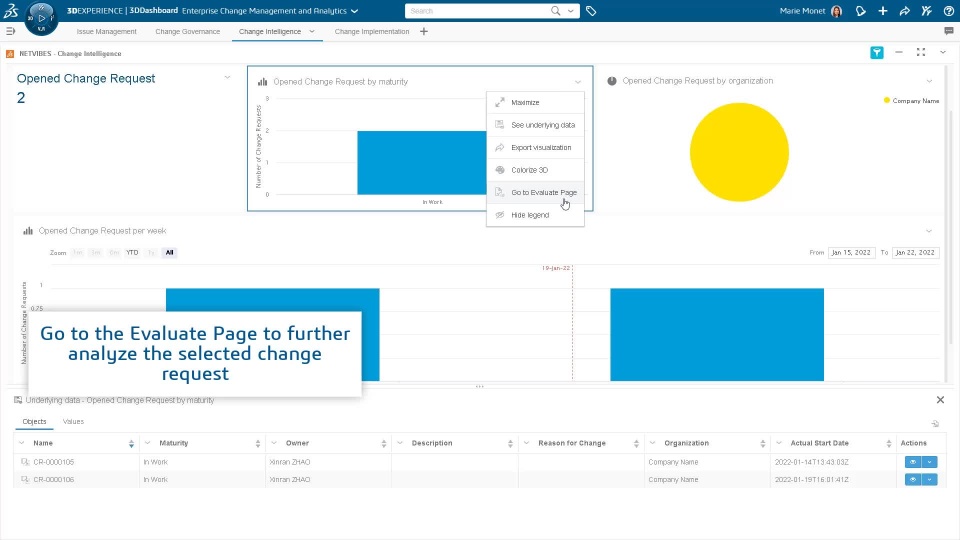Open the 3DEXPERIENCE compass
The height and width of the screenshot is (540, 960).
click(x=41, y=18)
